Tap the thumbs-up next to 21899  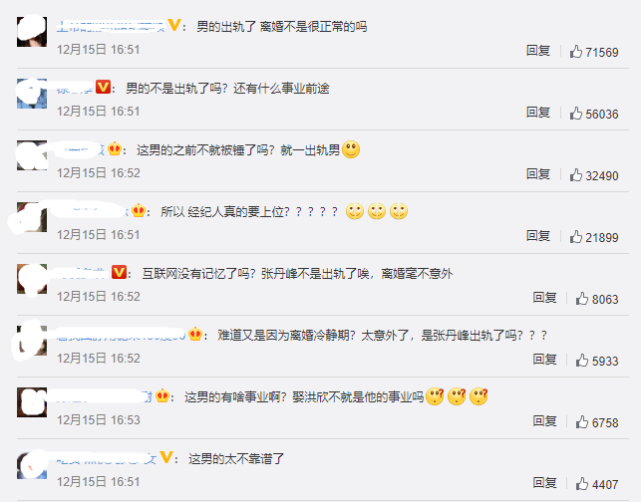(x=576, y=237)
